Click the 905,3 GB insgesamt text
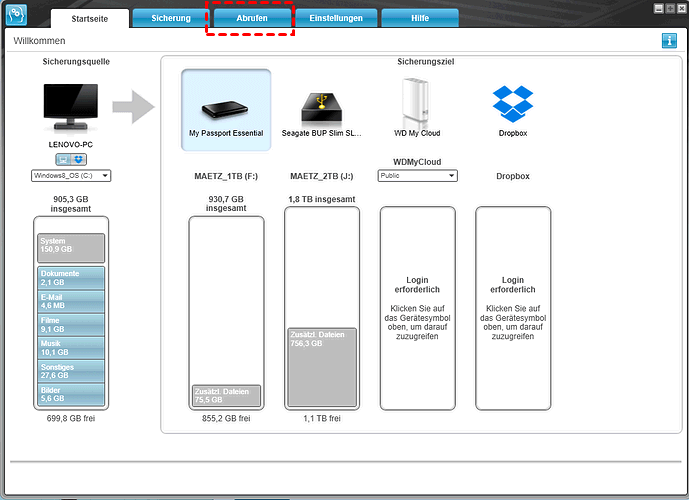 click(x=71, y=204)
